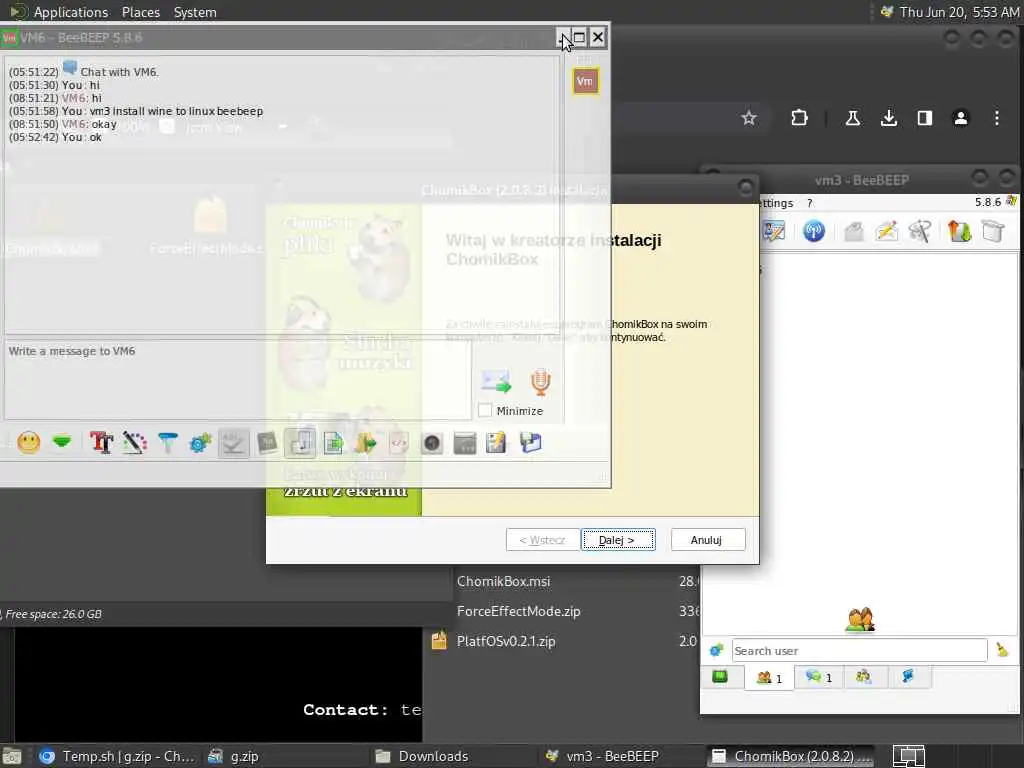Click edit profile icon in vm3 BeeBEEP toolbar
This screenshot has height=768, width=1024.
pyautogui.click(x=775, y=231)
